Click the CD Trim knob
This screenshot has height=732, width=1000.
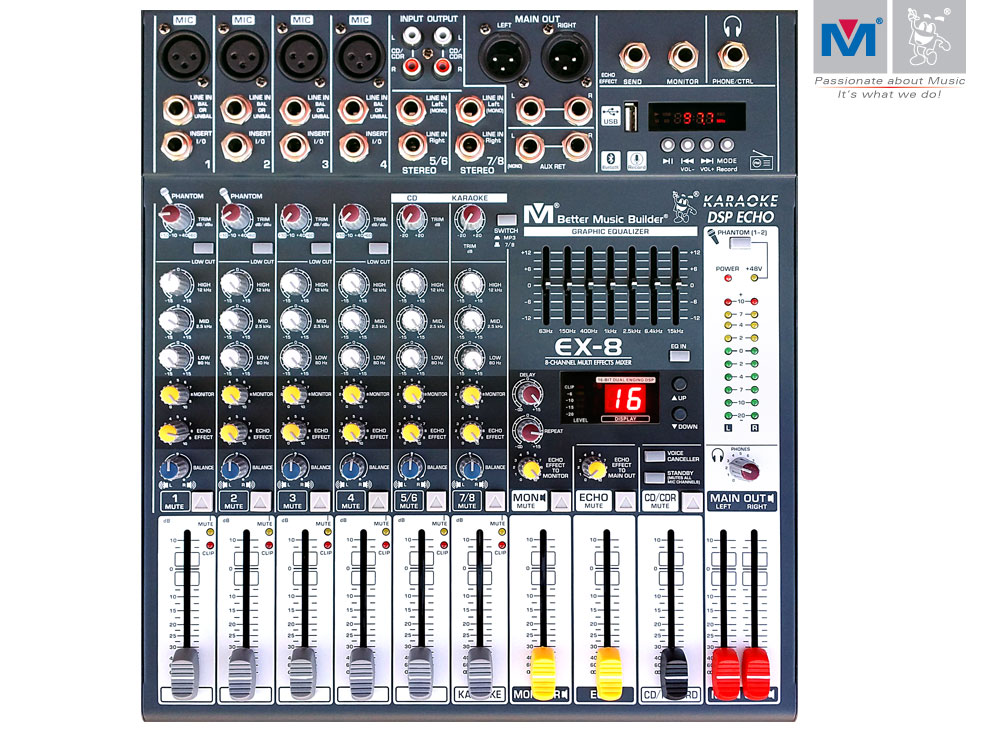pos(411,219)
